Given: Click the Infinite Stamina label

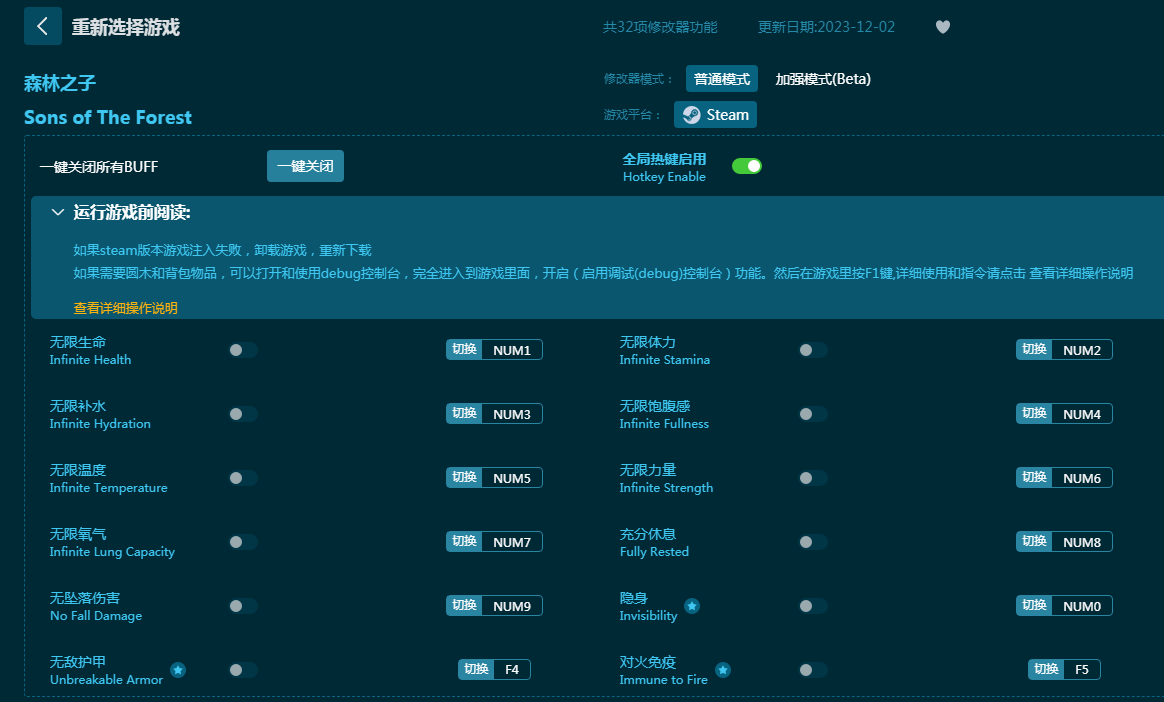Looking at the screenshot, I should coord(665,360).
